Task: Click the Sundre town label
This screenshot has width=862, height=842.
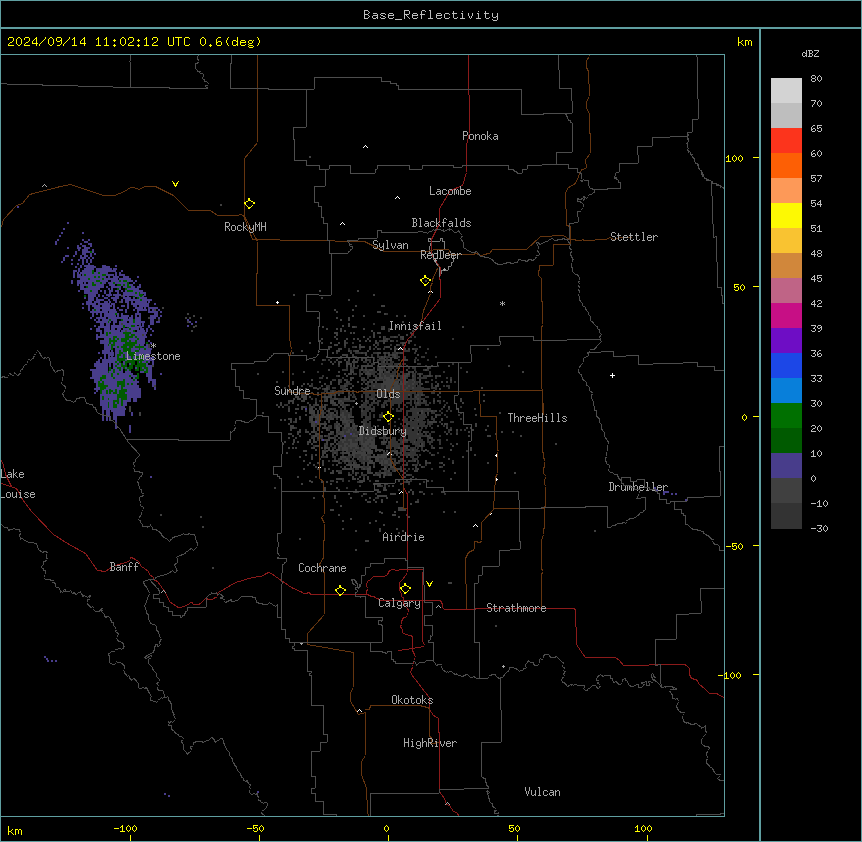Action: (x=292, y=391)
